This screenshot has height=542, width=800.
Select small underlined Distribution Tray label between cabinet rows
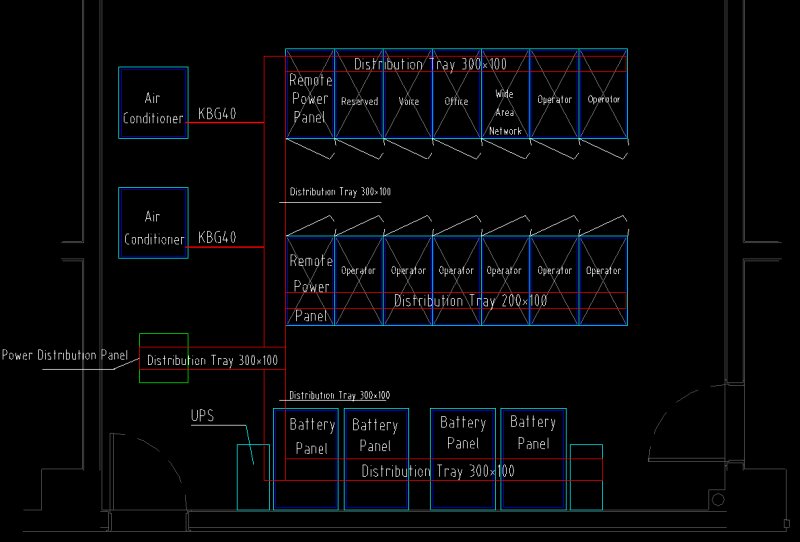click(x=340, y=192)
